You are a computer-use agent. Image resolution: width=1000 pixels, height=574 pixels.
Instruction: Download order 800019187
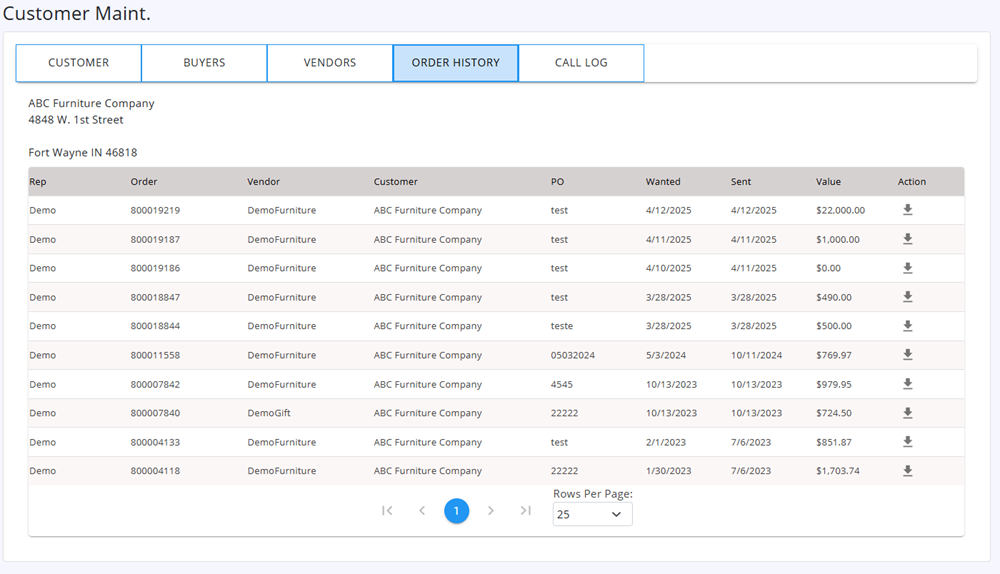907,239
